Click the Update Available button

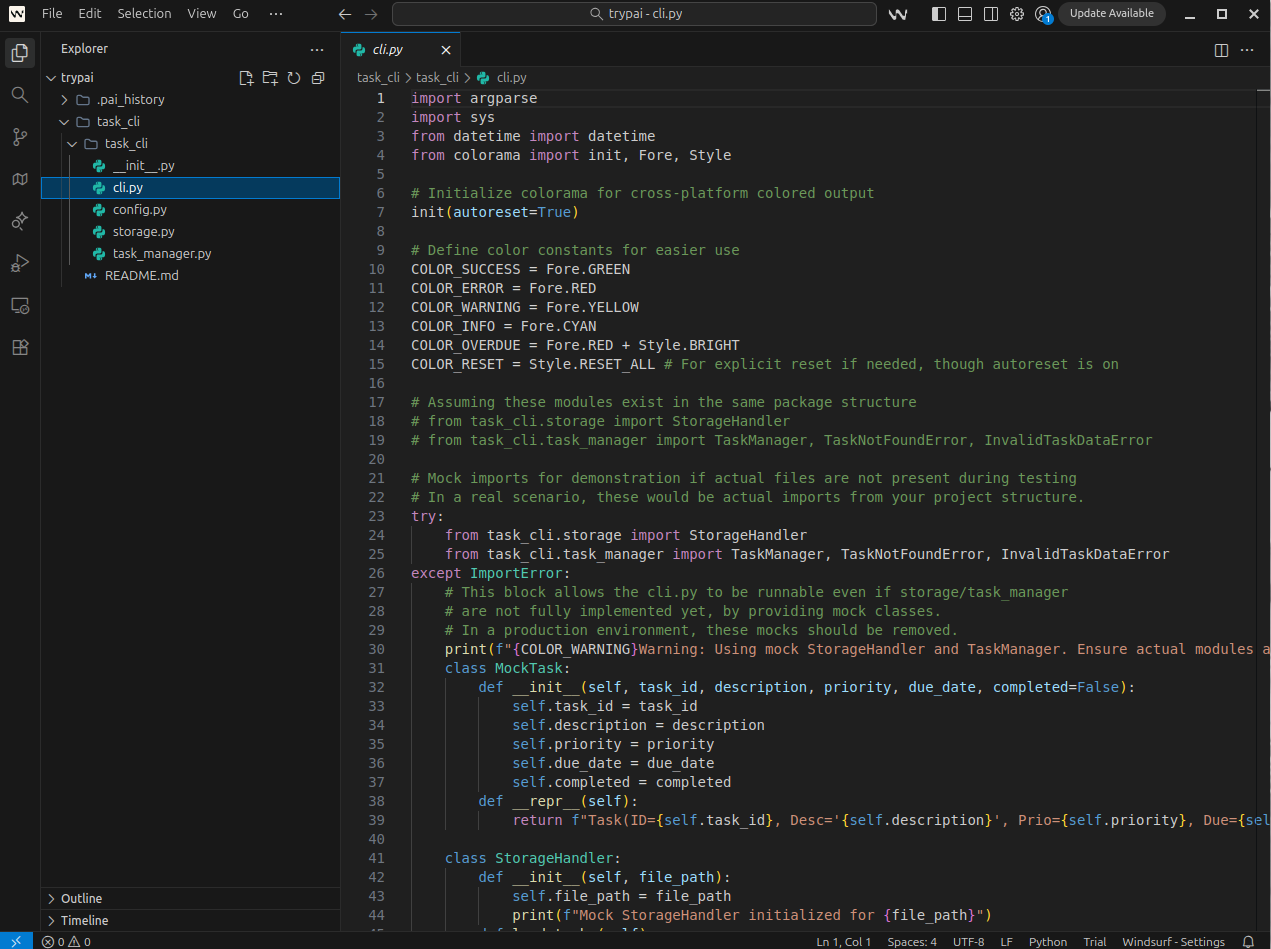1111,14
